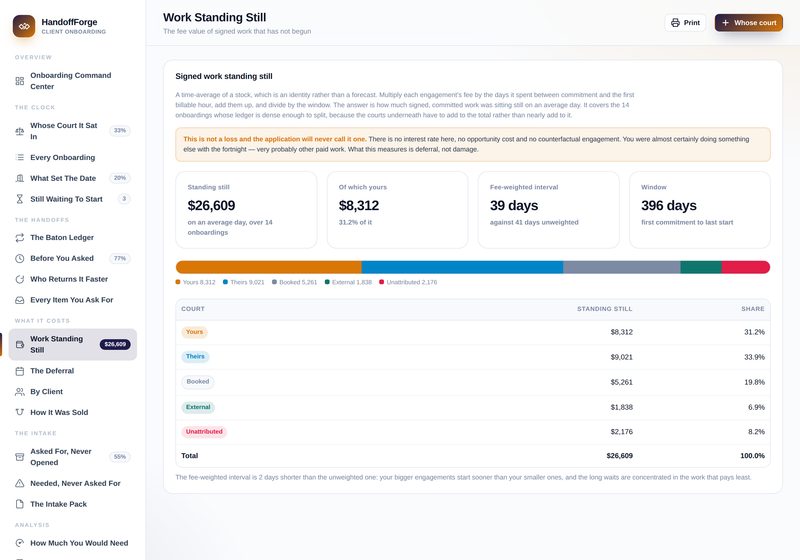The height and width of the screenshot is (560, 800).
Task: Click the SHARE column header
Action: coord(753,309)
